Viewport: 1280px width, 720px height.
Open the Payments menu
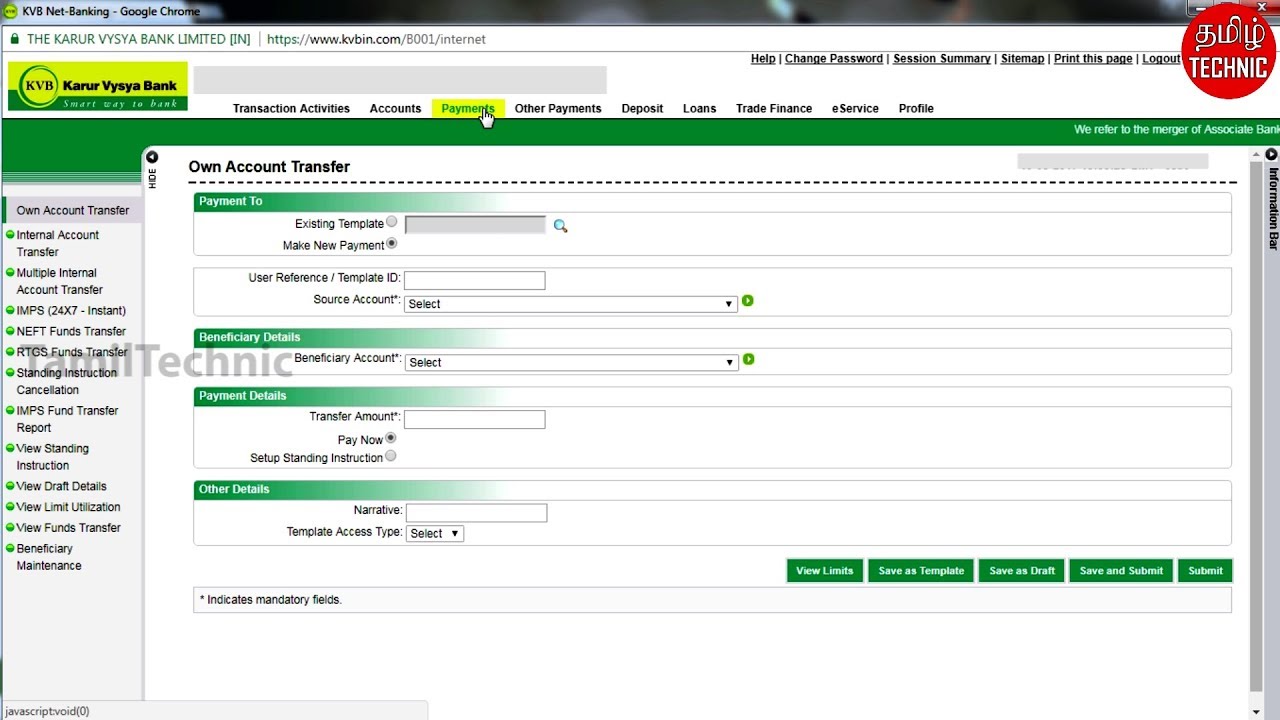coord(468,109)
